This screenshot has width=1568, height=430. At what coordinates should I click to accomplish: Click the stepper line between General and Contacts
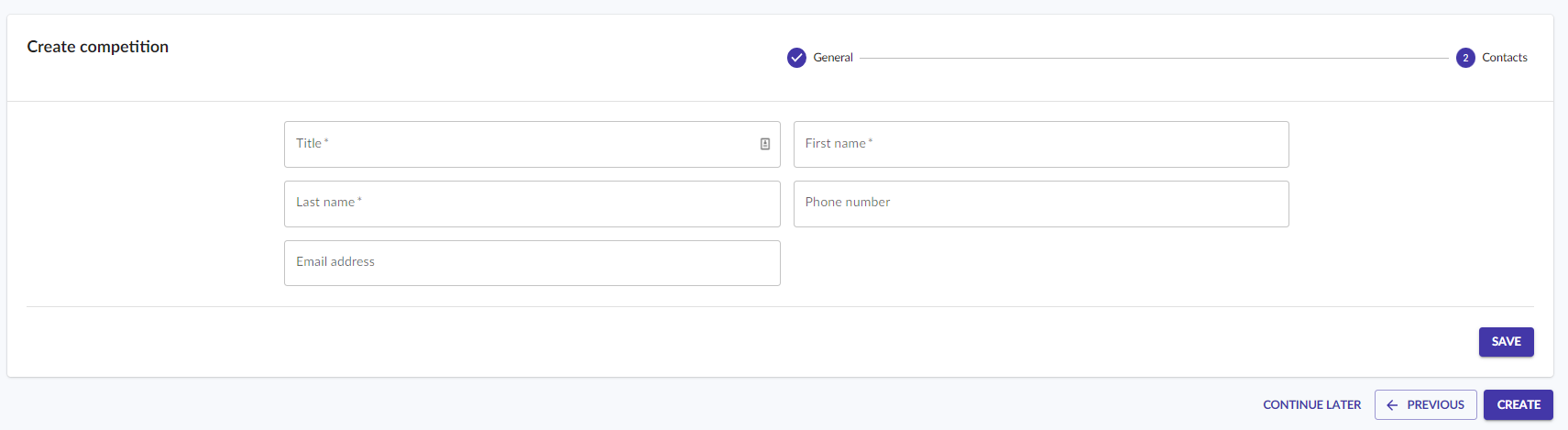tap(1154, 58)
